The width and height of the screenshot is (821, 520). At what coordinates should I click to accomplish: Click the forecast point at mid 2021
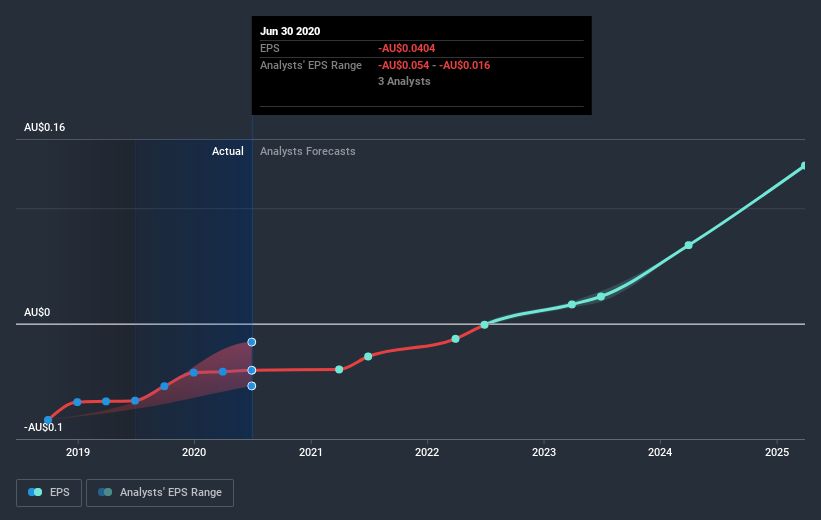(x=368, y=357)
